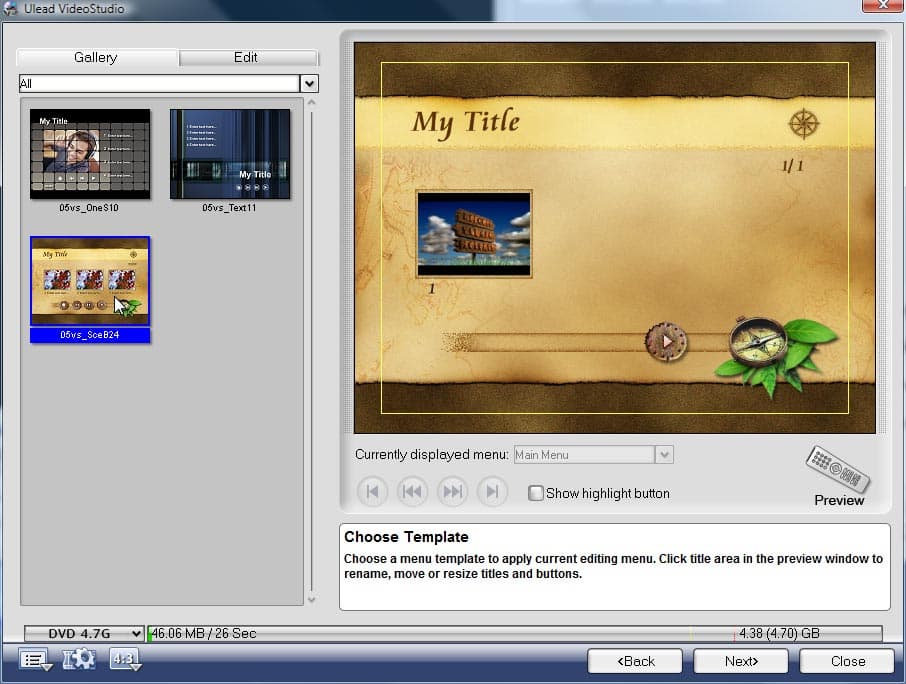Screen dimensions: 906x684
Task: Open the DVD 4.7G disc size dropdown
Action: (x=84, y=633)
